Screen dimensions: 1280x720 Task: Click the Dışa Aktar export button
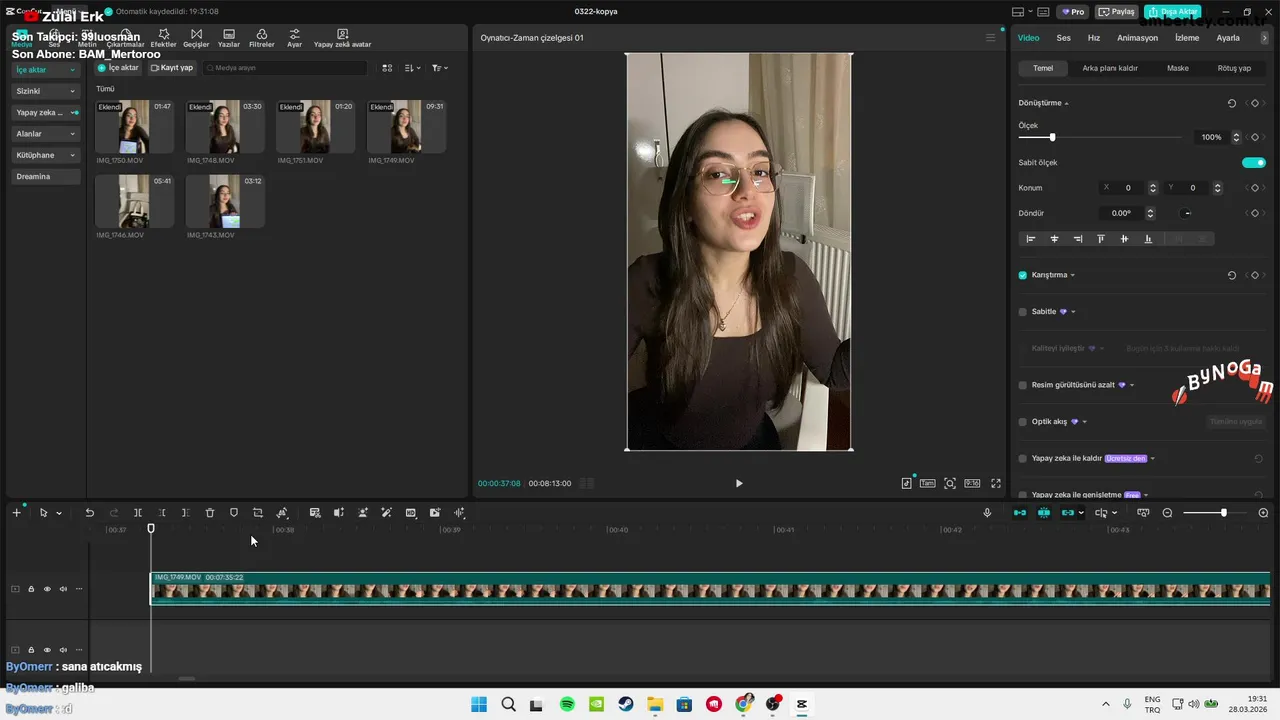1173,12
